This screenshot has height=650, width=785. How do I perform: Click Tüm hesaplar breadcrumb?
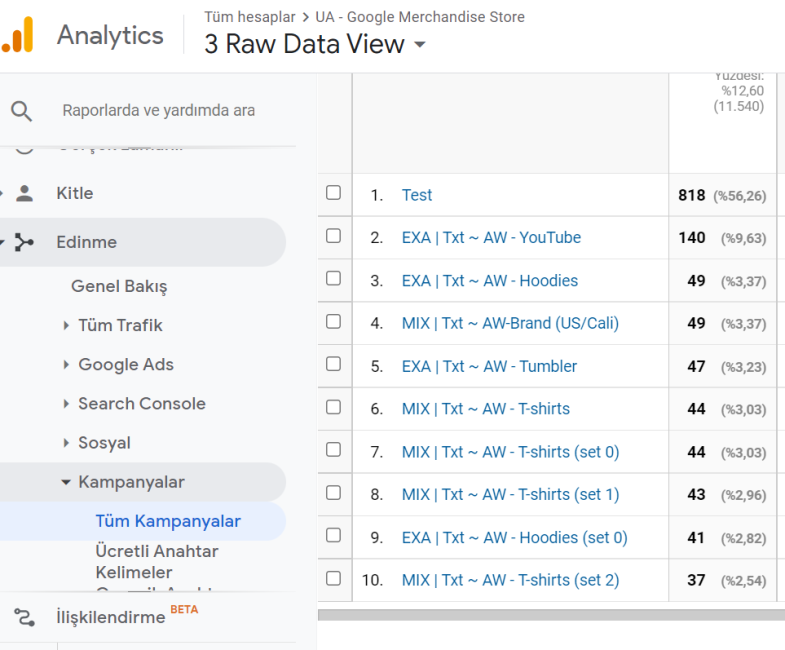(x=249, y=17)
